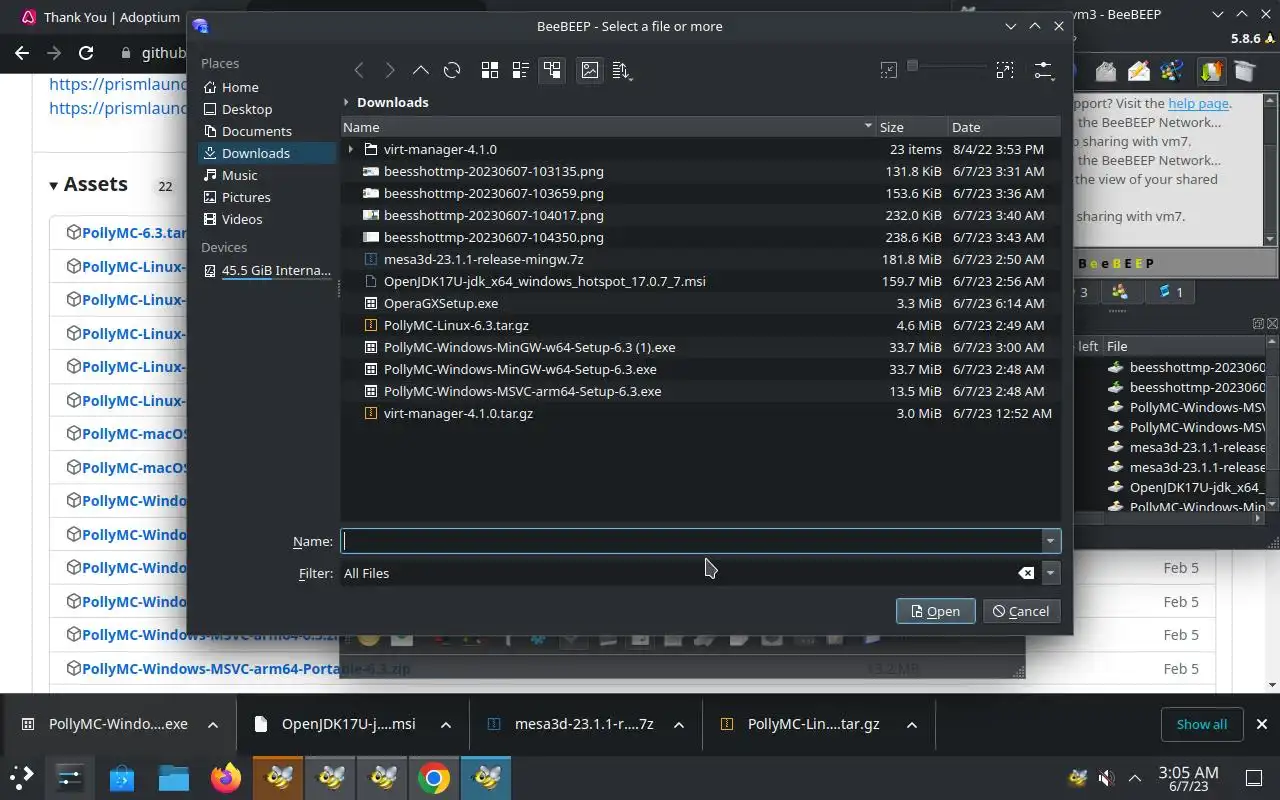Select the 45.5 GiB Internal device
Image resolution: width=1280 pixels, height=800 pixels.
267,270
